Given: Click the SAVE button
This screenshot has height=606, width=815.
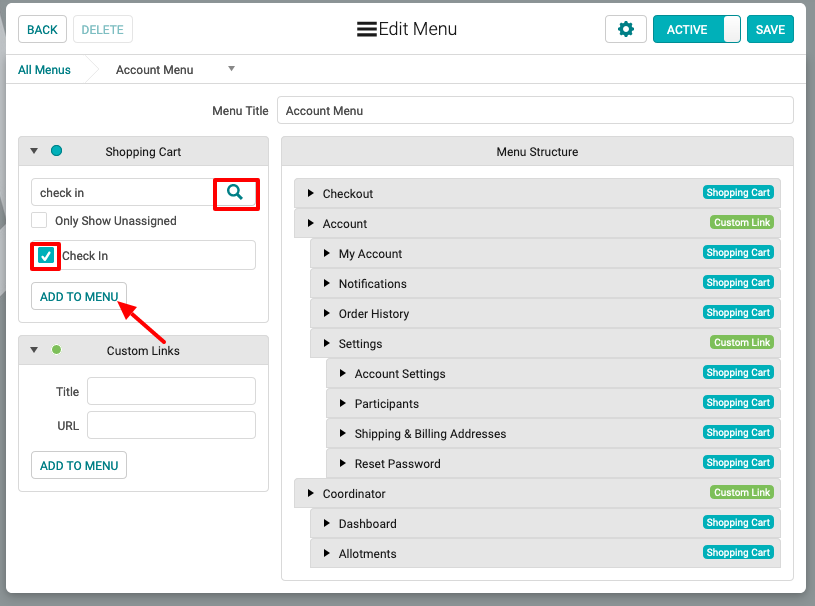Looking at the screenshot, I should tap(770, 29).
